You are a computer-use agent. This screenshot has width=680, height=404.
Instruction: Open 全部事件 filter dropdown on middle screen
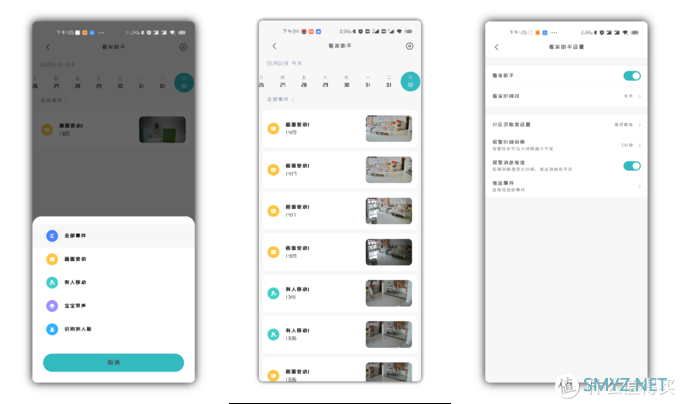(280, 99)
